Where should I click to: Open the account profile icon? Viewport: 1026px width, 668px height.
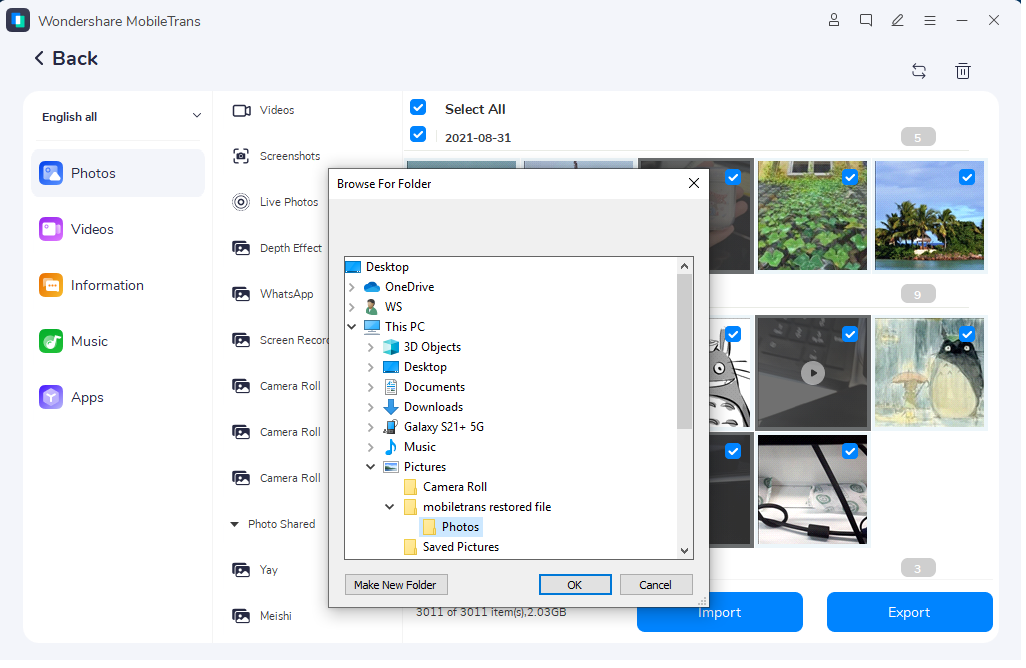coord(834,20)
